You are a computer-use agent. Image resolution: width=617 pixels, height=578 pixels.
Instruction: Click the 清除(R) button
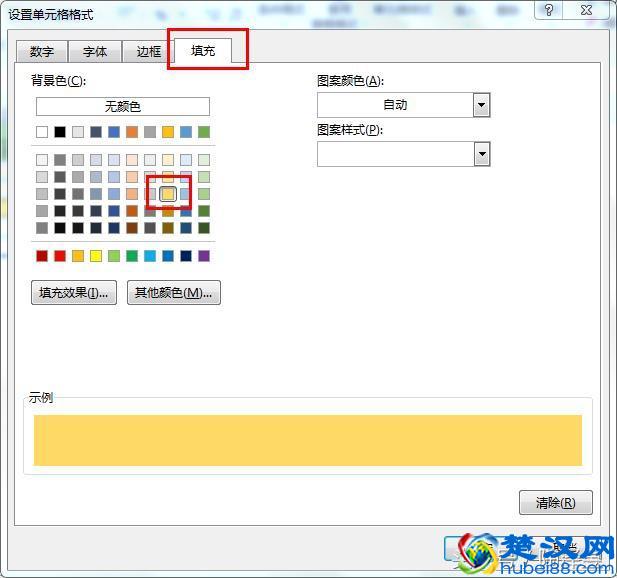point(556,502)
